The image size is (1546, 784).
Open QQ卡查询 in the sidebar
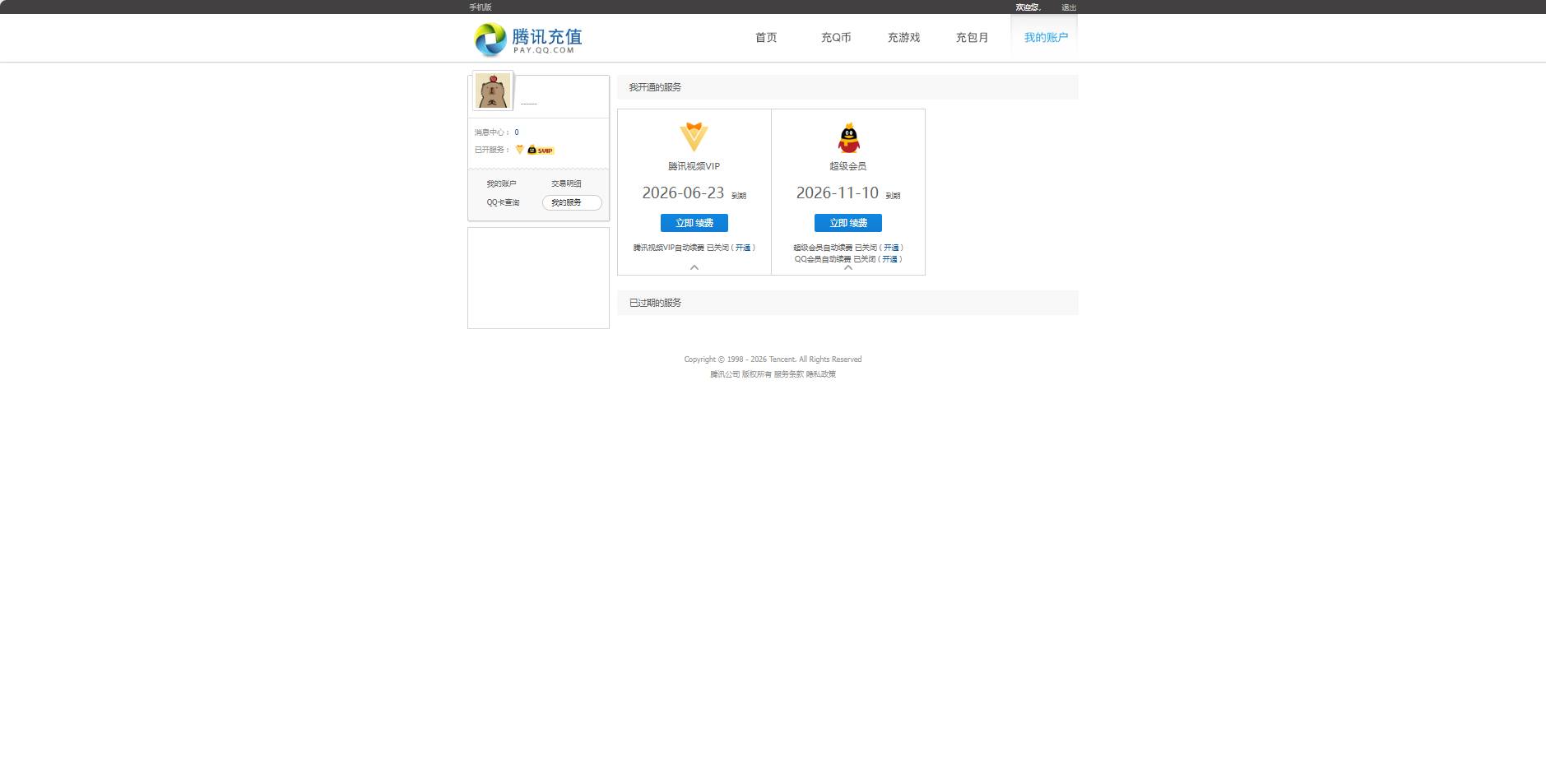(503, 202)
